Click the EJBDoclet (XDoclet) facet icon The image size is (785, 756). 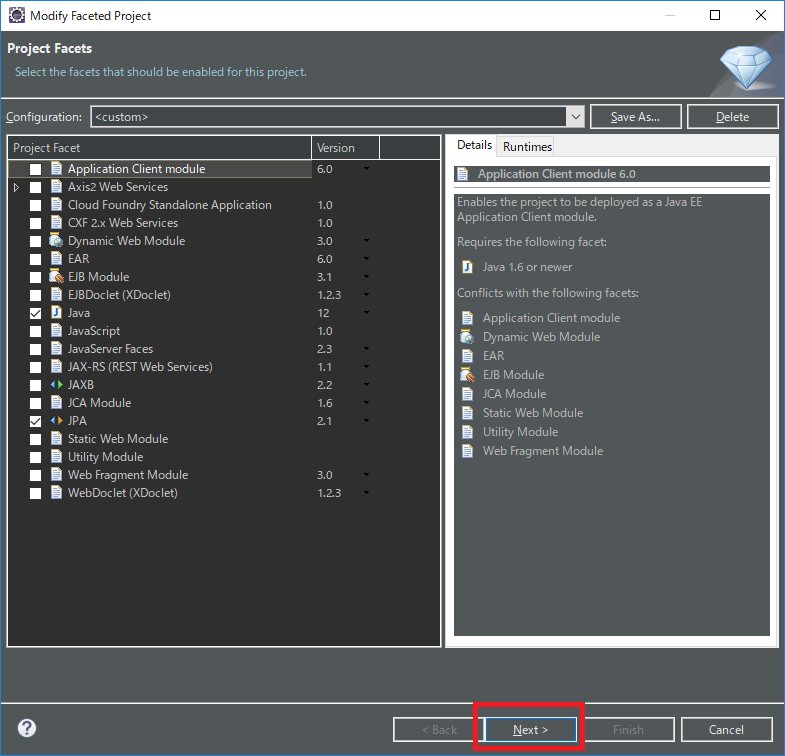point(57,295)
